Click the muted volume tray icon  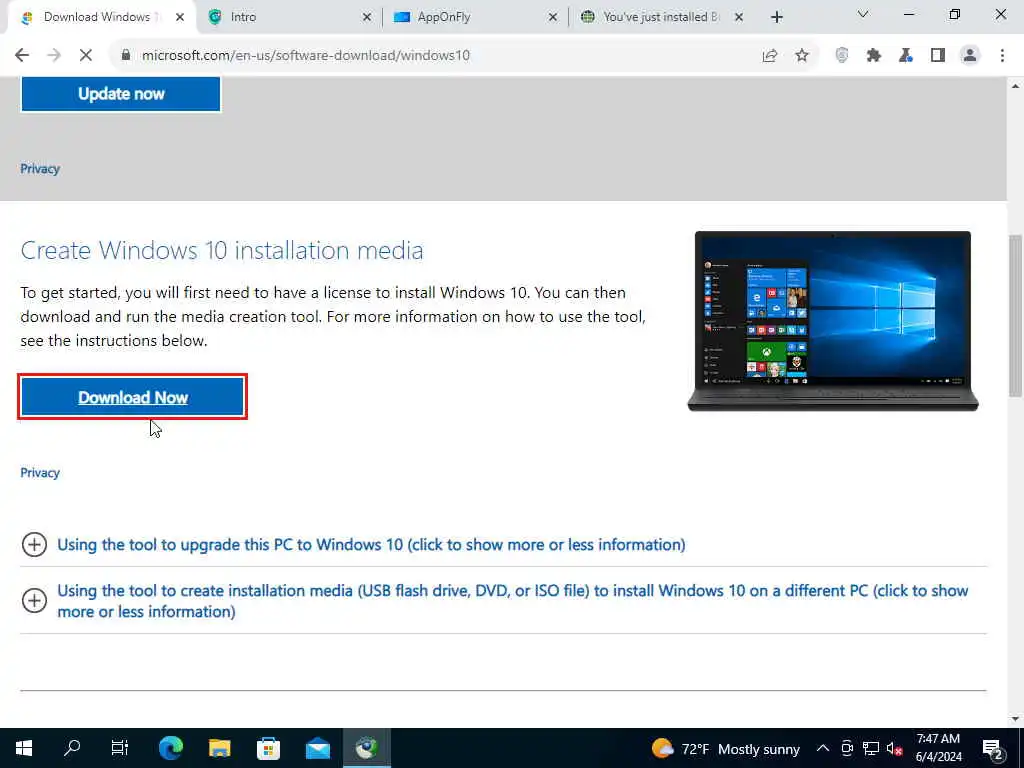894,748
